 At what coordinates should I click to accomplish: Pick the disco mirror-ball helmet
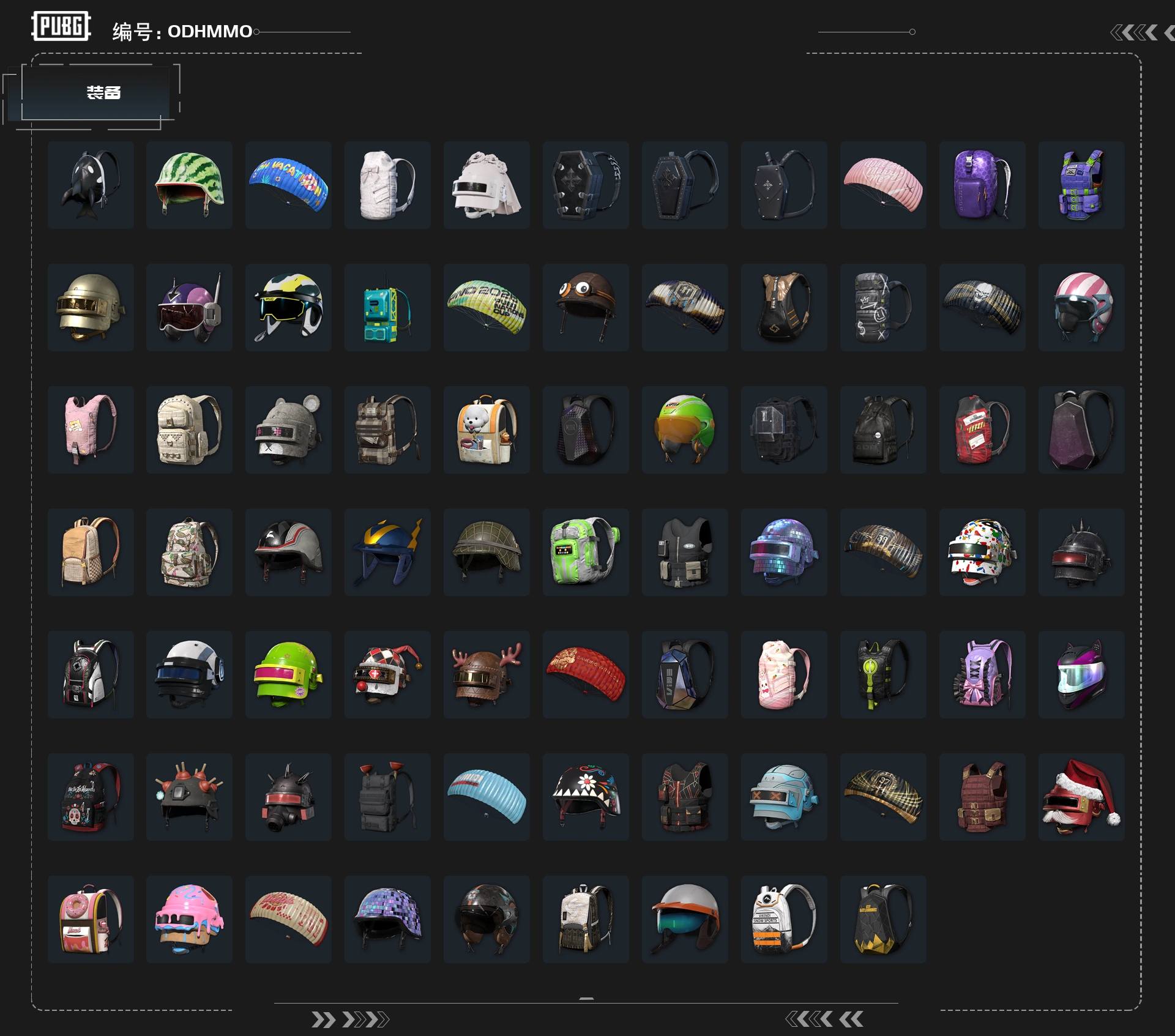[784, 552]
